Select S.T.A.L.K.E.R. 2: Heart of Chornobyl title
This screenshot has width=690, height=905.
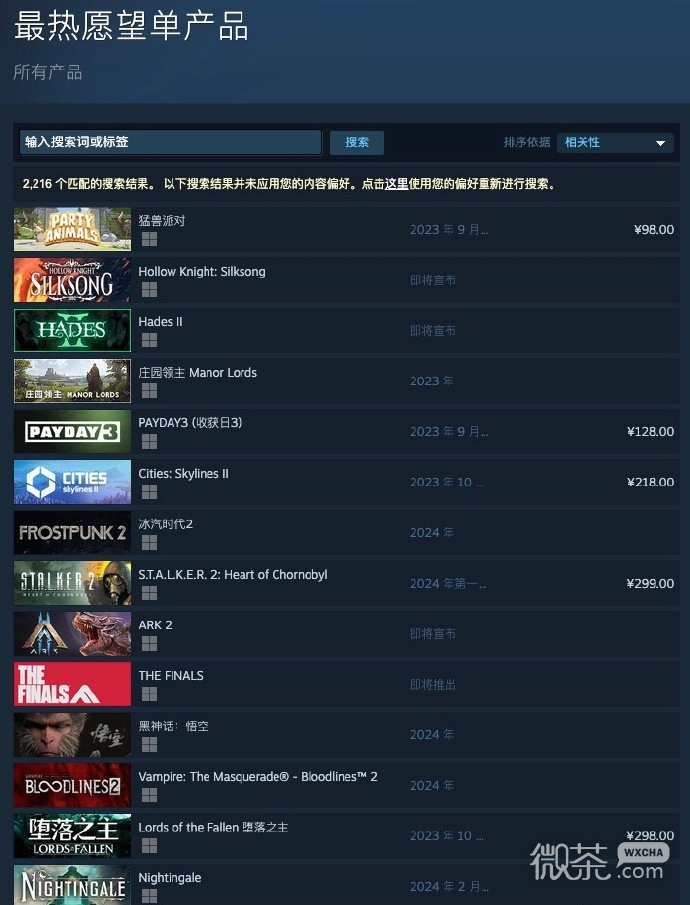tap(233, 574)
